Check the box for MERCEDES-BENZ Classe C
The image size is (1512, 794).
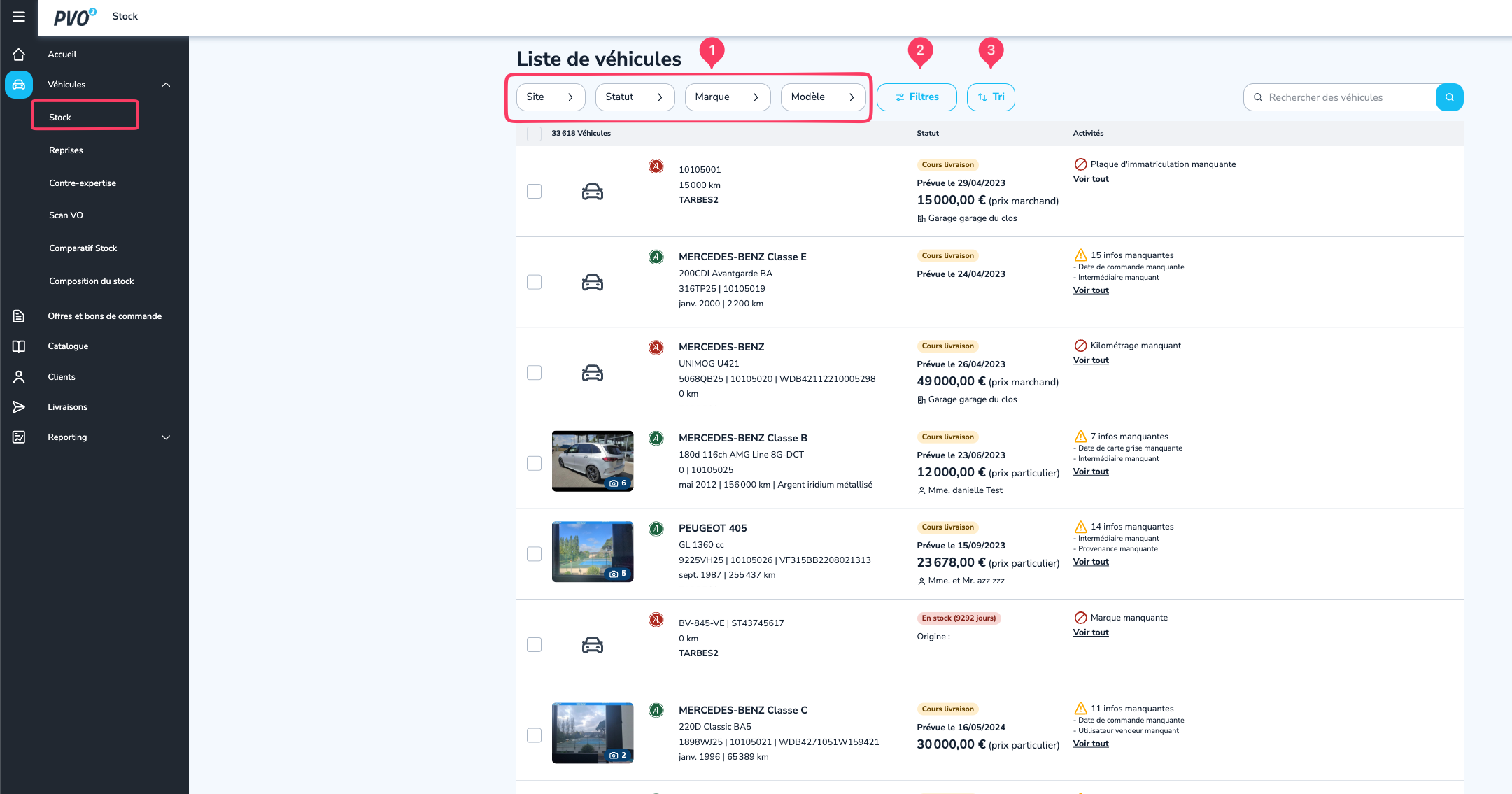534,735
